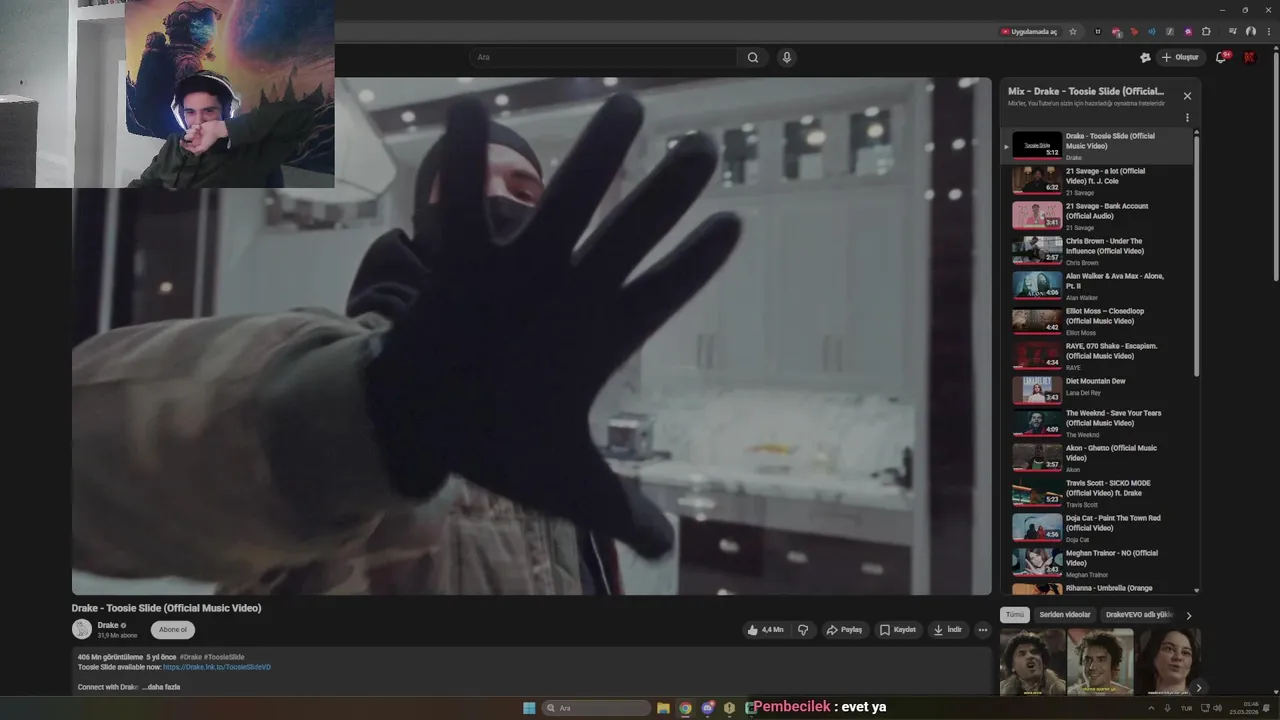Select the Tümü filter chip
Image resolution: width=1280 pixels, height=720 pixels.
(x=1015, y=615)
